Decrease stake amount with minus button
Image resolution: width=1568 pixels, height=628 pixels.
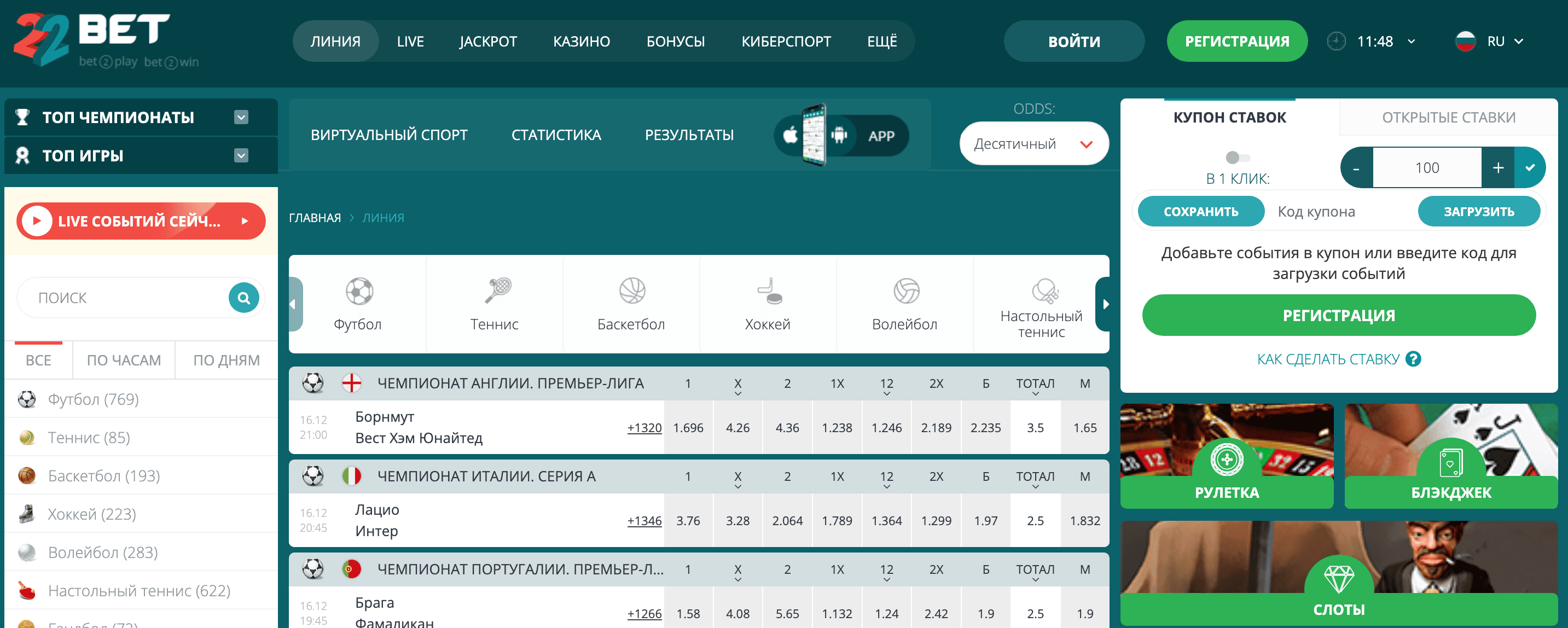point(1356,167)
